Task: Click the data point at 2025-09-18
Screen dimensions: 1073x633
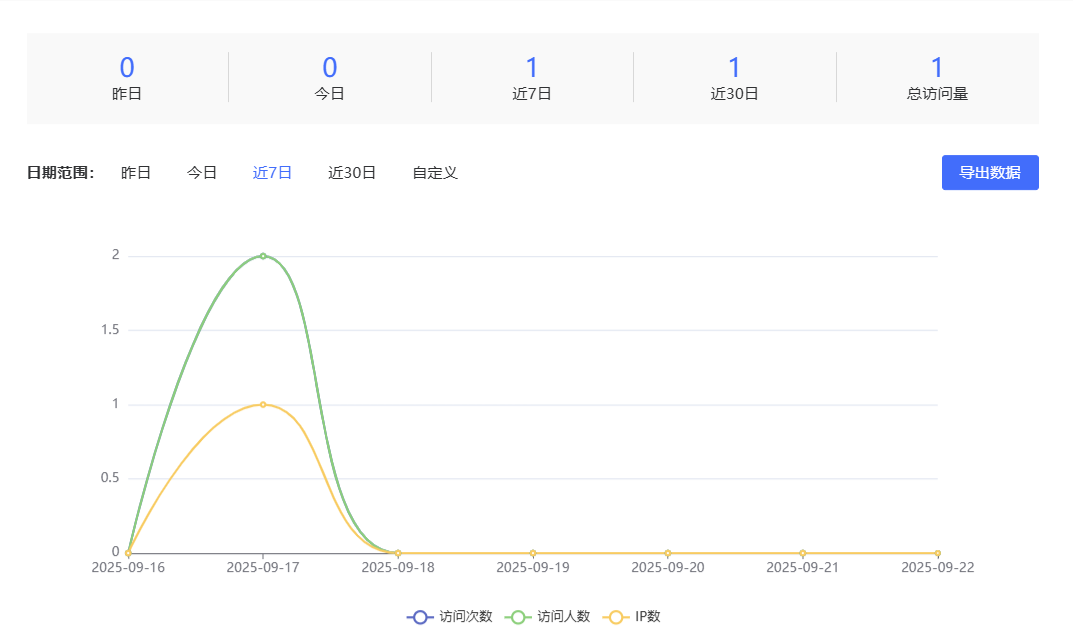Action: 398,553
